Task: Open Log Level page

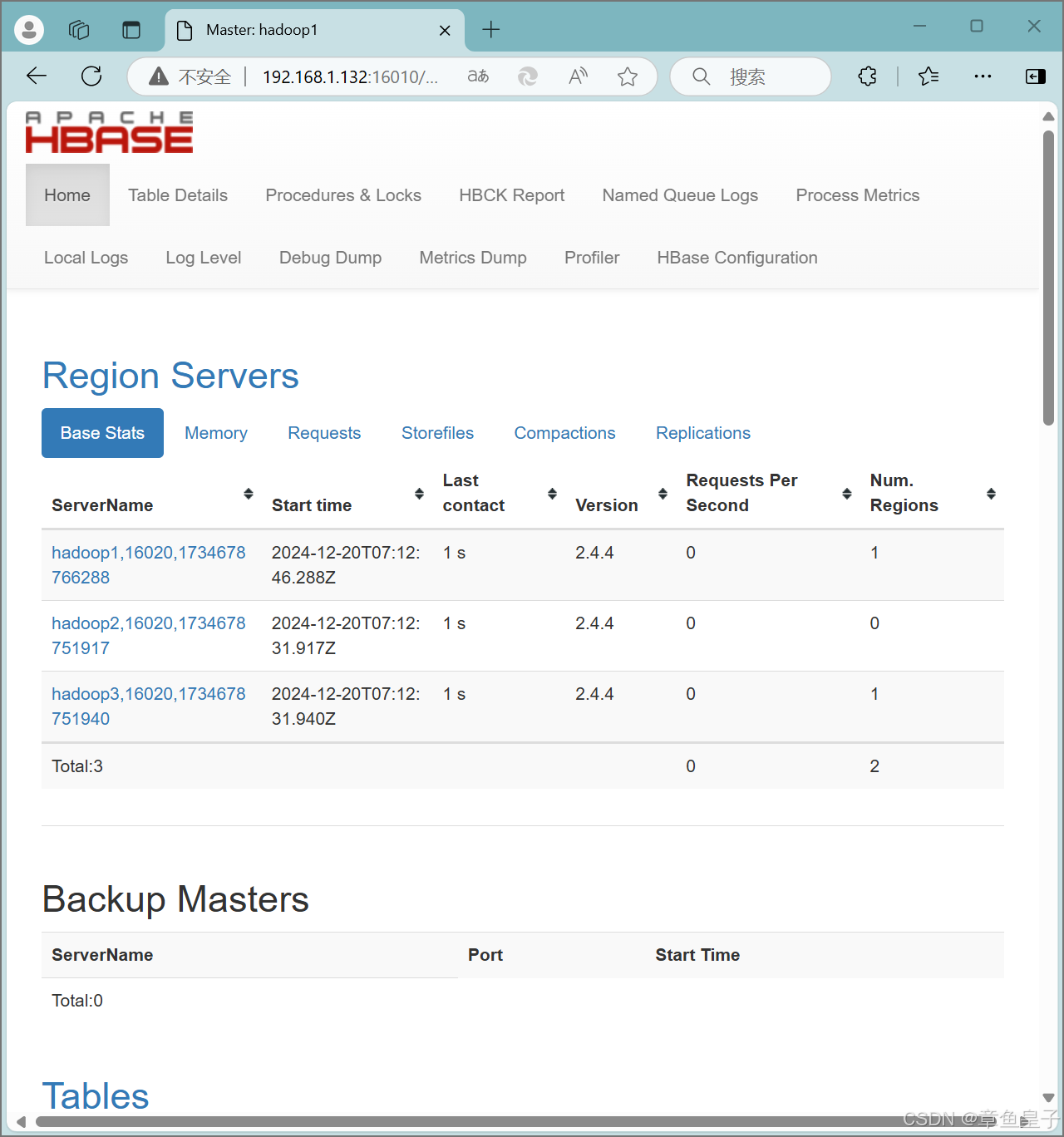Action: click(204, 258)
